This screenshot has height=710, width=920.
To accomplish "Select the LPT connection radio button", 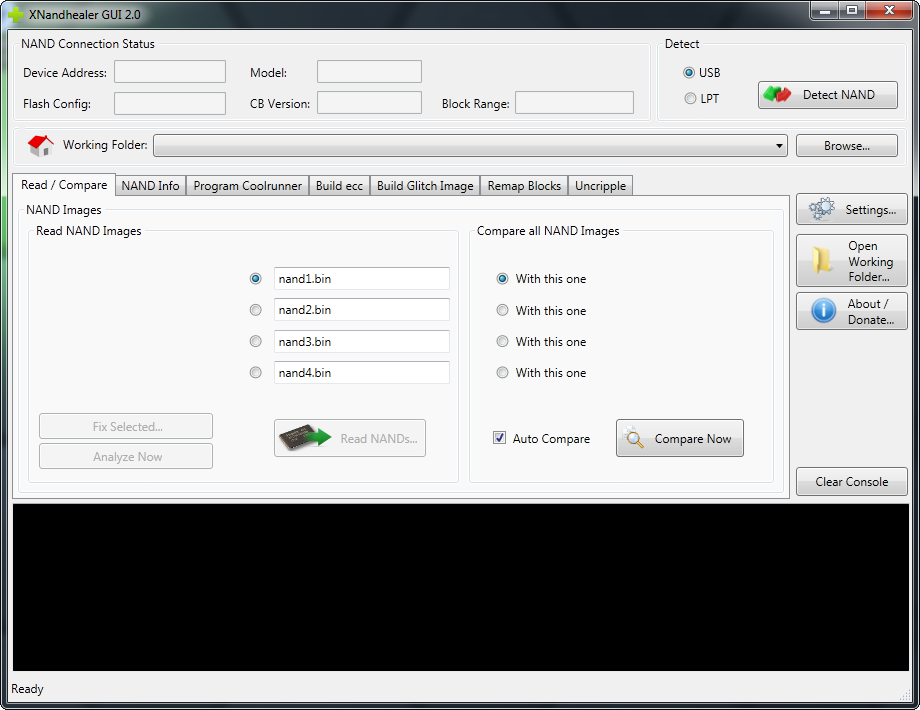I will click(x=689, y=98).
